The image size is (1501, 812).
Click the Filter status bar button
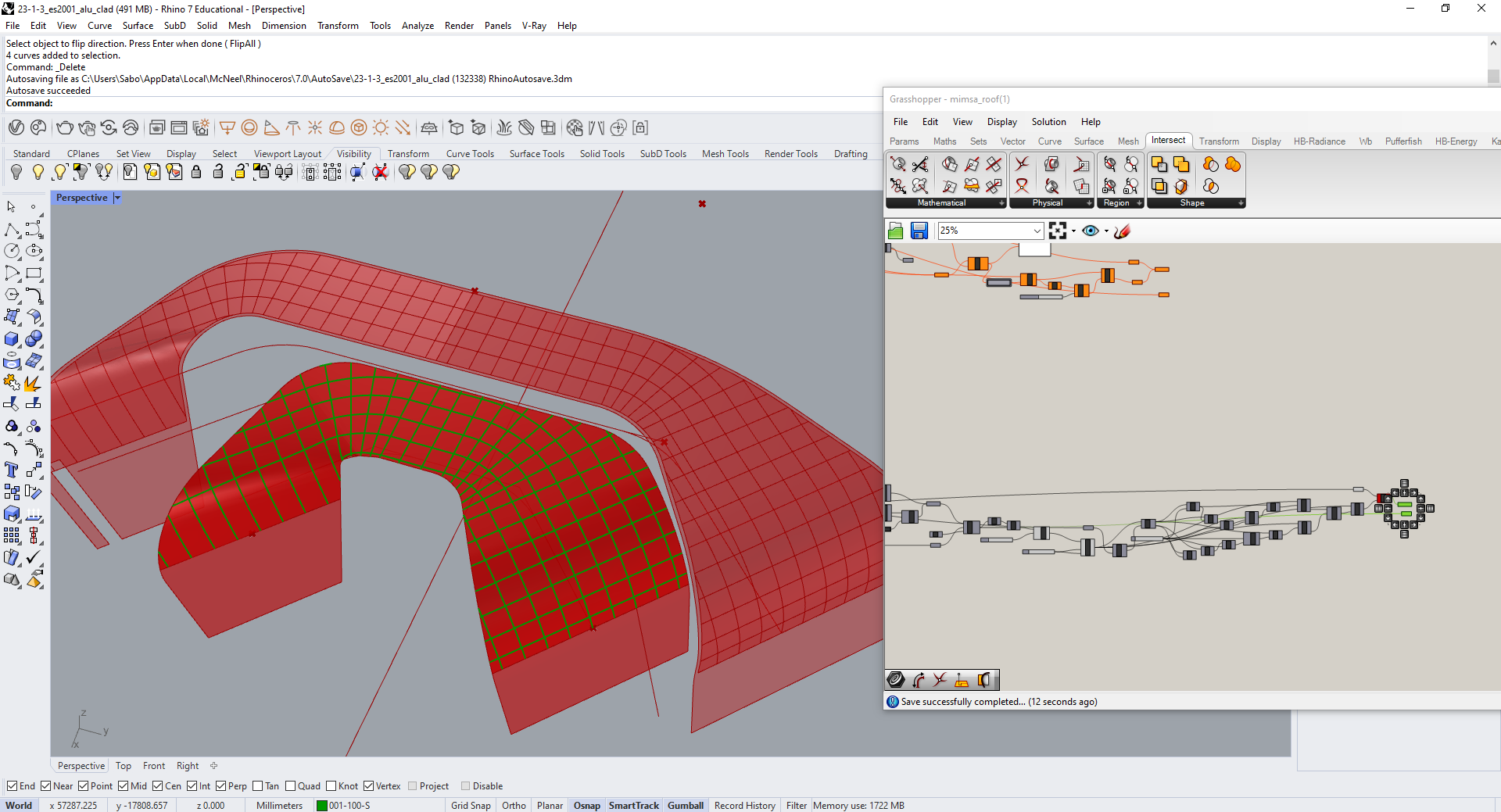tap(796, 806)
